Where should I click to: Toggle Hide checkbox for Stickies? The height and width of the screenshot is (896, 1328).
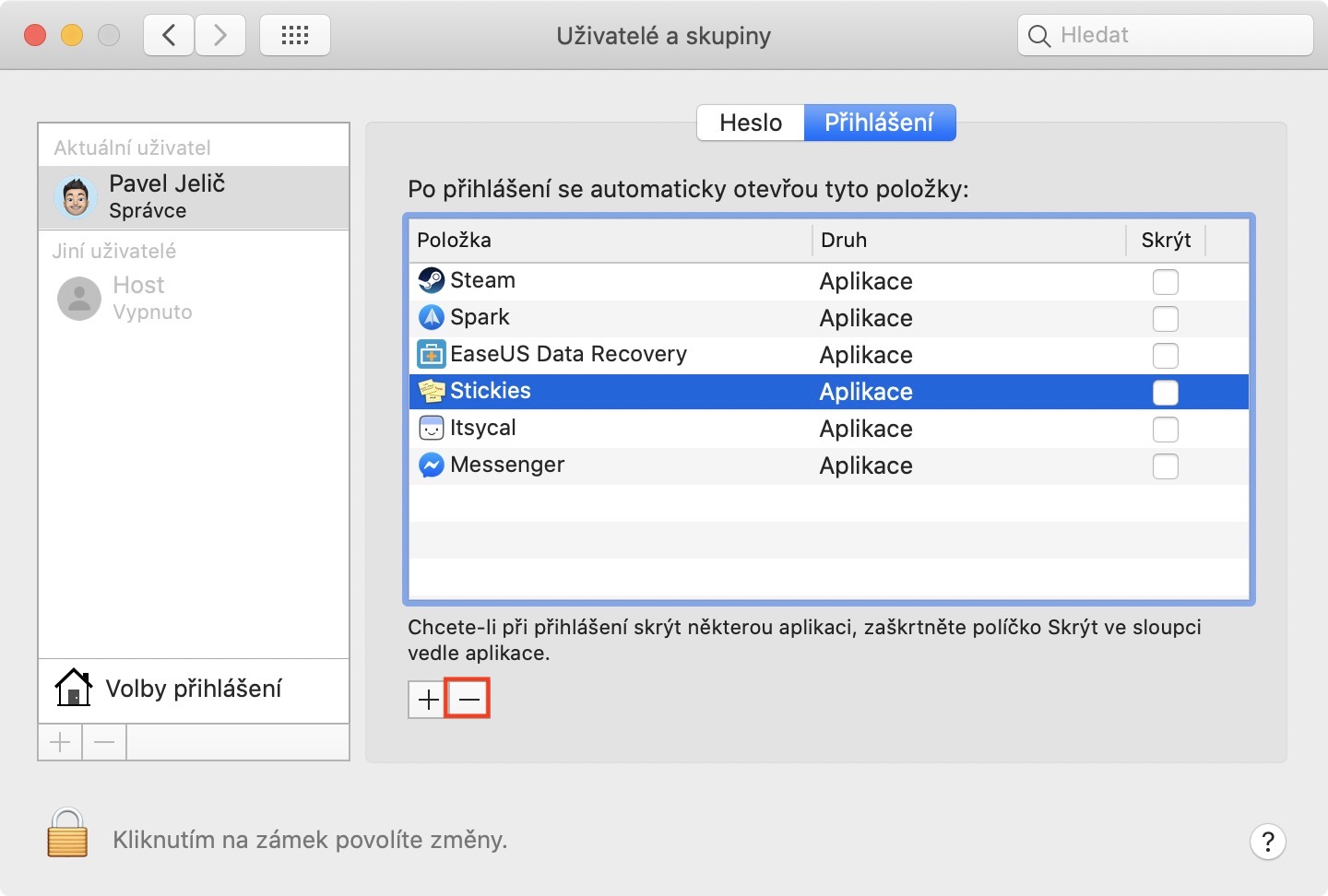coord(1165,393)
